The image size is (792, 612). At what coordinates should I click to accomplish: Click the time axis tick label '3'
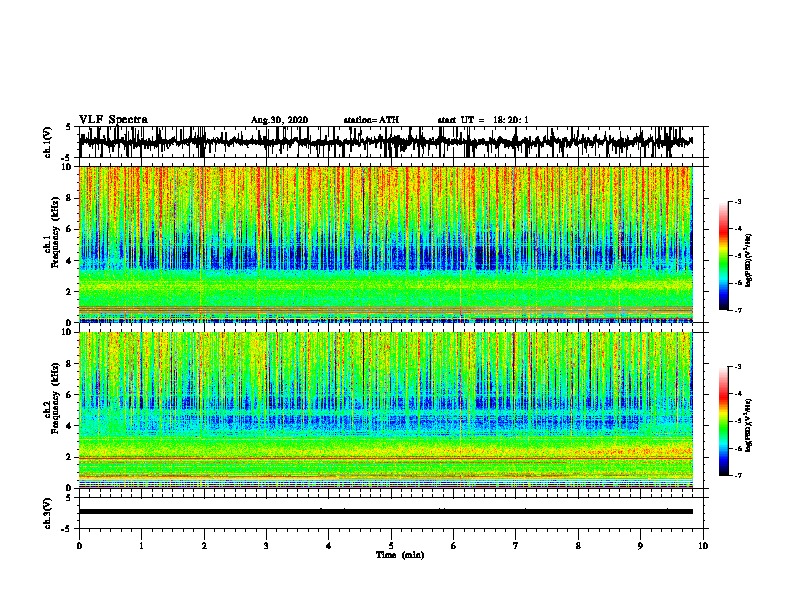(x=266, y=546)
